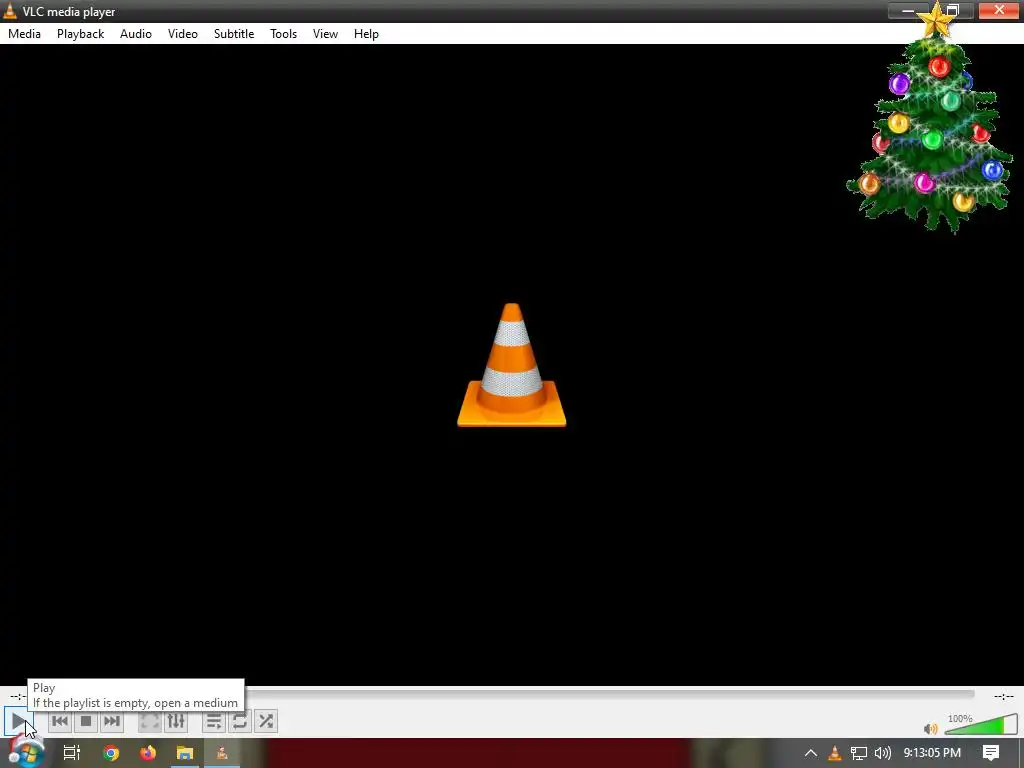Stop playback with the square button
The image size is (1024, 768).
tap(86, 721)
